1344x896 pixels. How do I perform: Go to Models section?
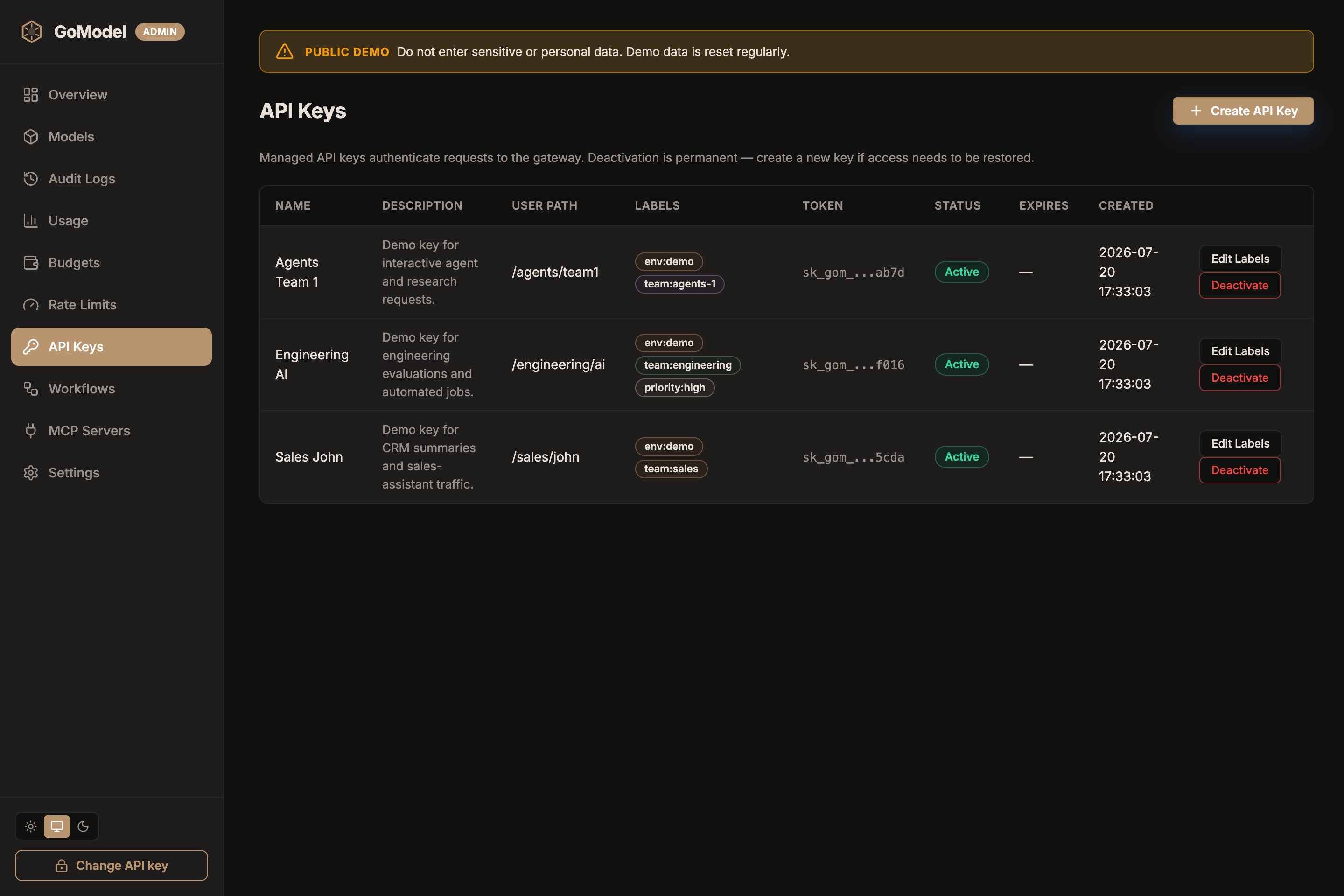pyautogui.click(x=112, y=137)
